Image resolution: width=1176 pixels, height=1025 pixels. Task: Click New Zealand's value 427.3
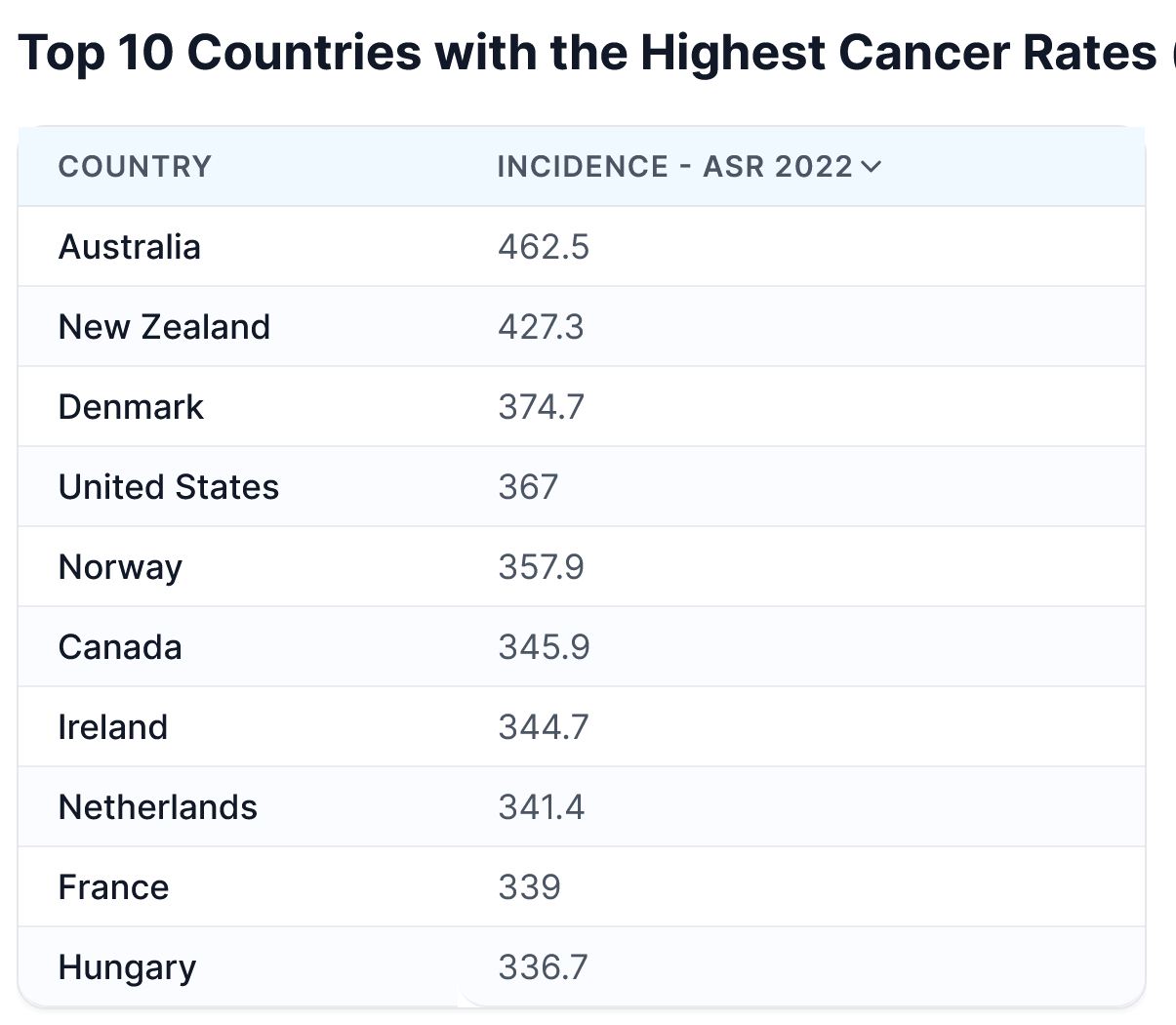(541, 327)
